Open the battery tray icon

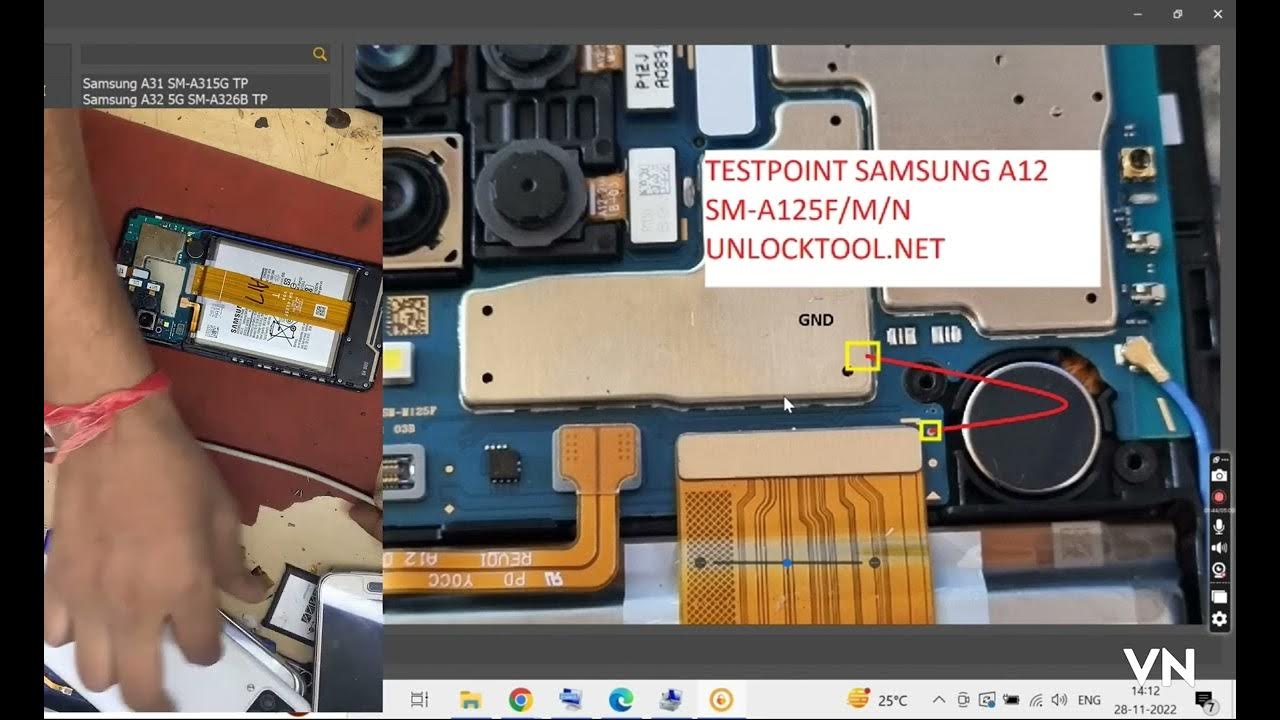1012,700
